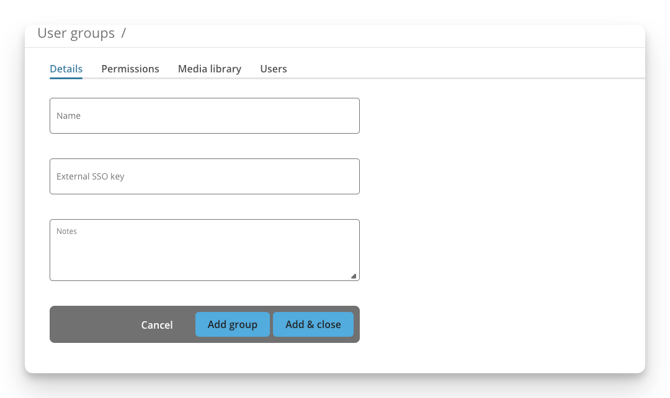Click into the External SSO key field

pyautogui.click(x=204, y=177)
